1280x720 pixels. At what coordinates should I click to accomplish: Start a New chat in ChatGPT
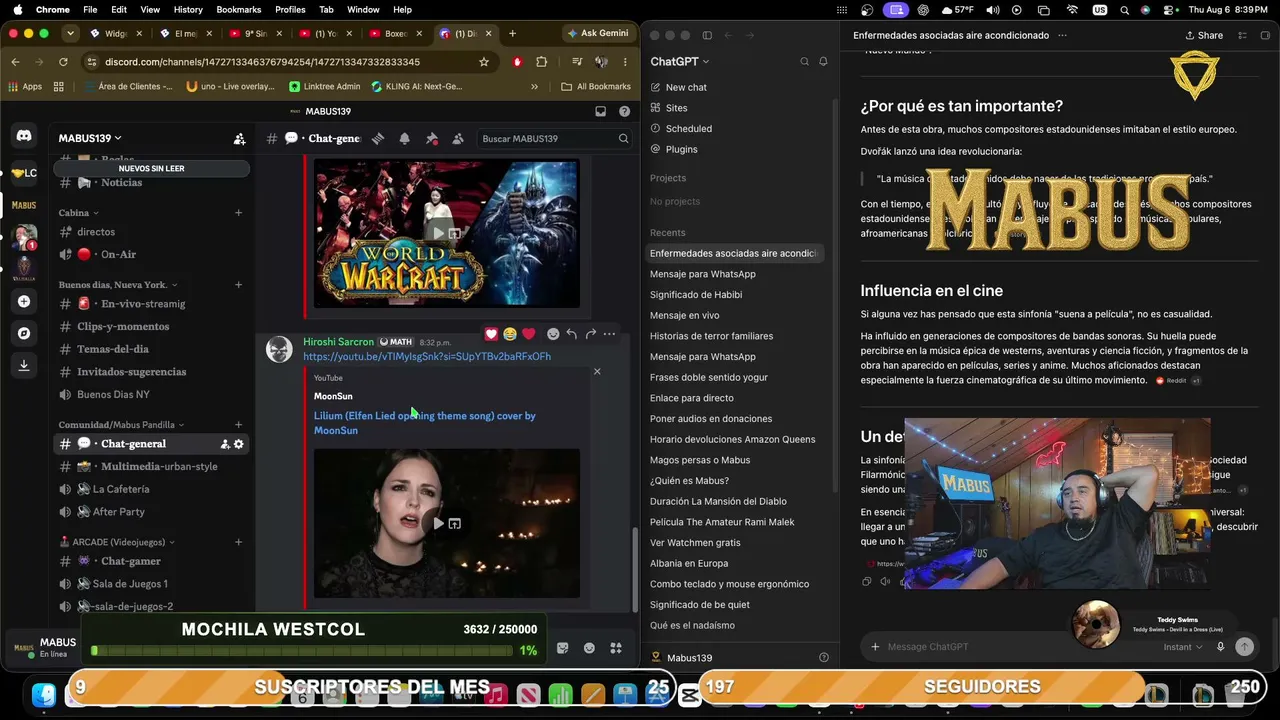(x=686, y=88)
